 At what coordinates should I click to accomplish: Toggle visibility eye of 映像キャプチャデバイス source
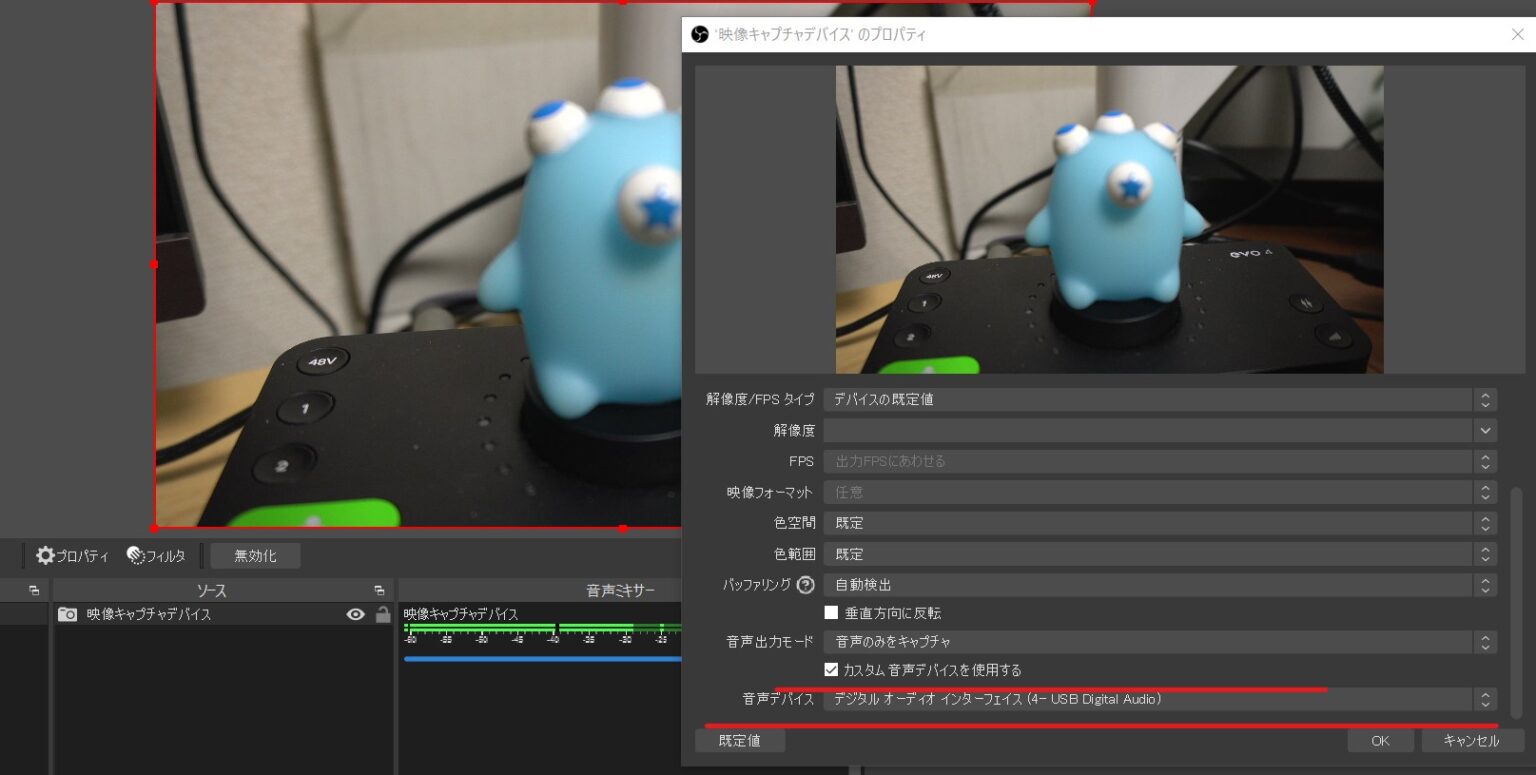pyautogui.click(x=356, y=615)
